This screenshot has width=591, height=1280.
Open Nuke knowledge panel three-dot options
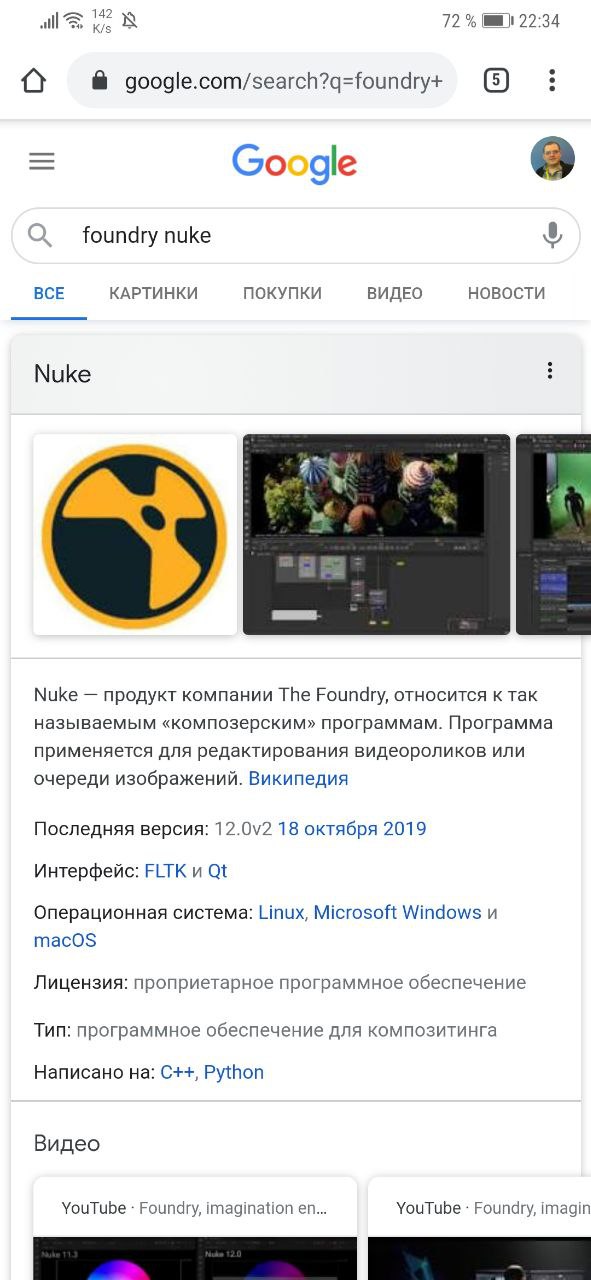click(x=550, y=371)
